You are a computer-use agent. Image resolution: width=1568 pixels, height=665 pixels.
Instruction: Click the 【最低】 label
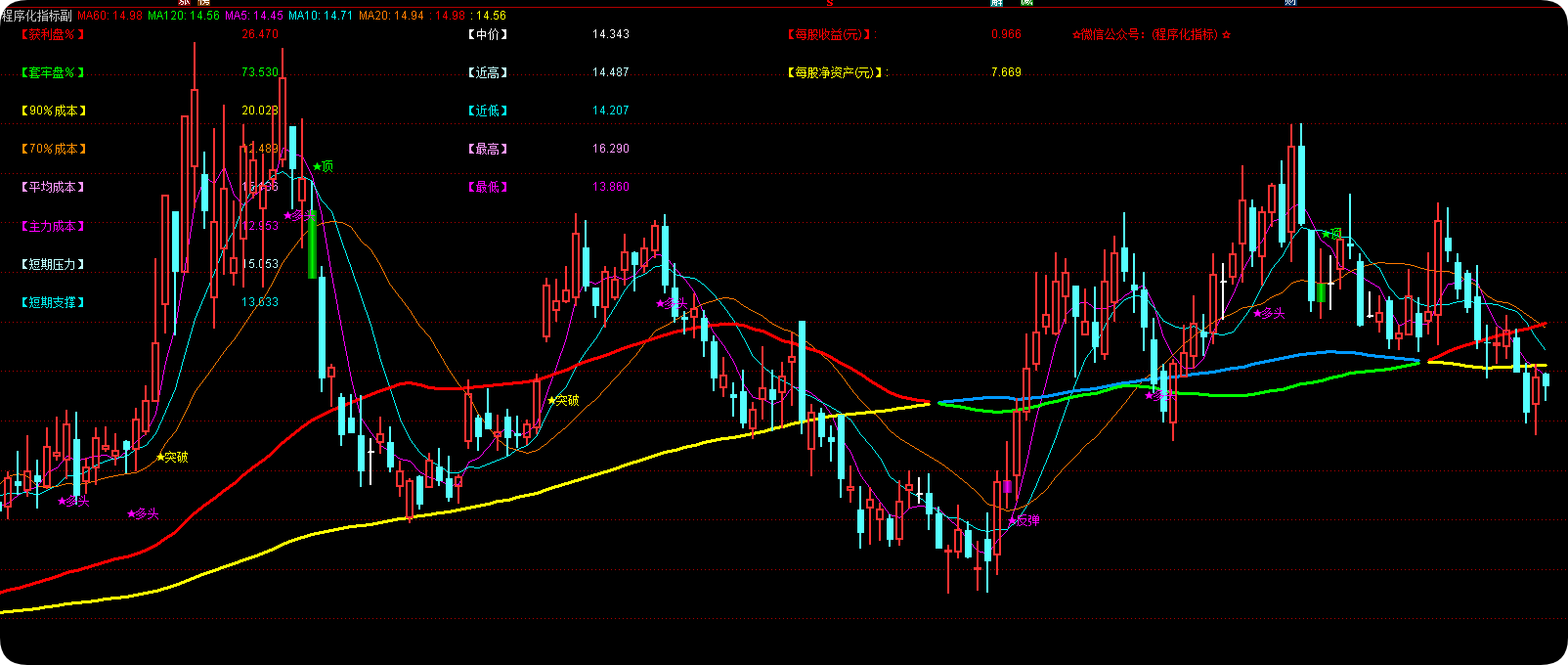click(489, 187)
